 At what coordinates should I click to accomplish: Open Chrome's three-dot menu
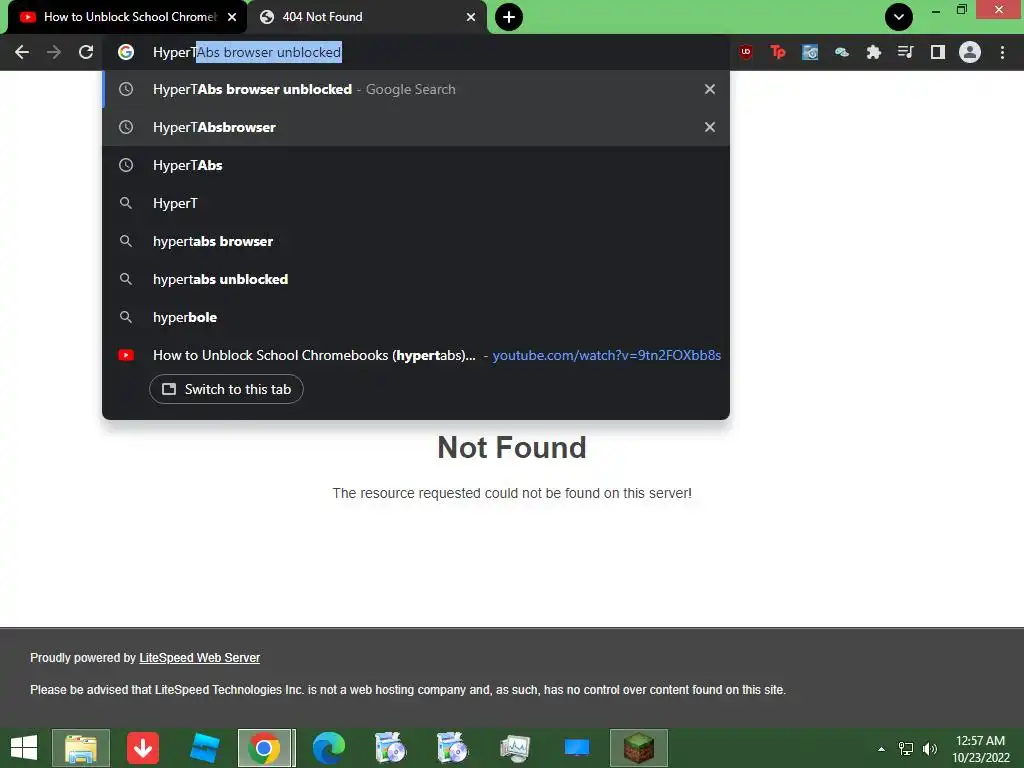tap(1002, 52)
